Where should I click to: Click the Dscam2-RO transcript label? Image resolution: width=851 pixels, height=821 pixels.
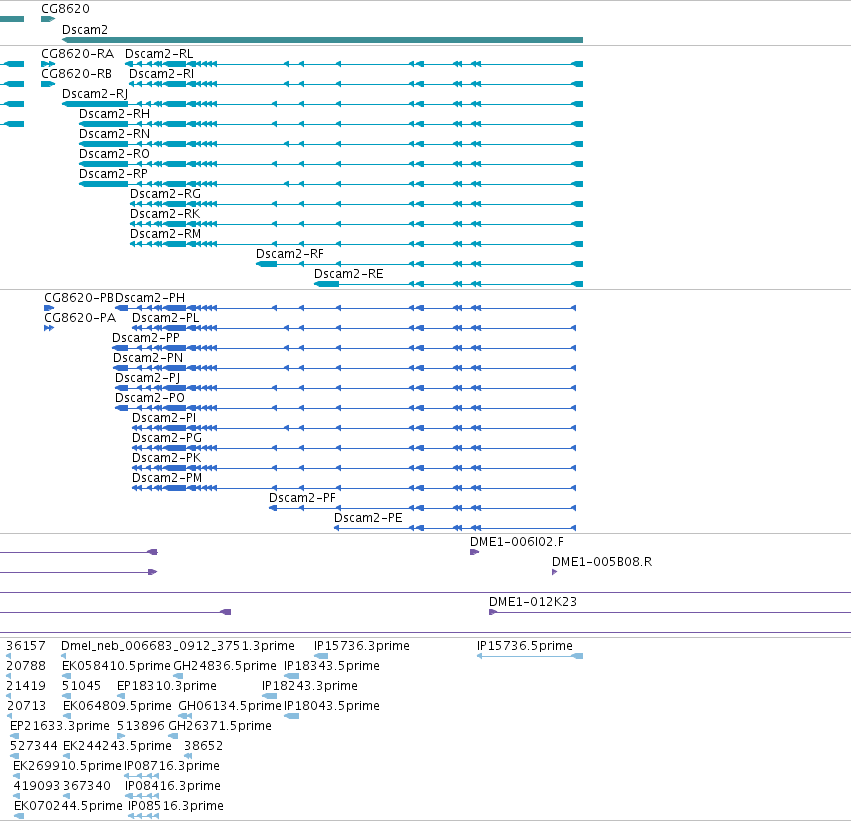pyautogui.click(x=115, y=154)
